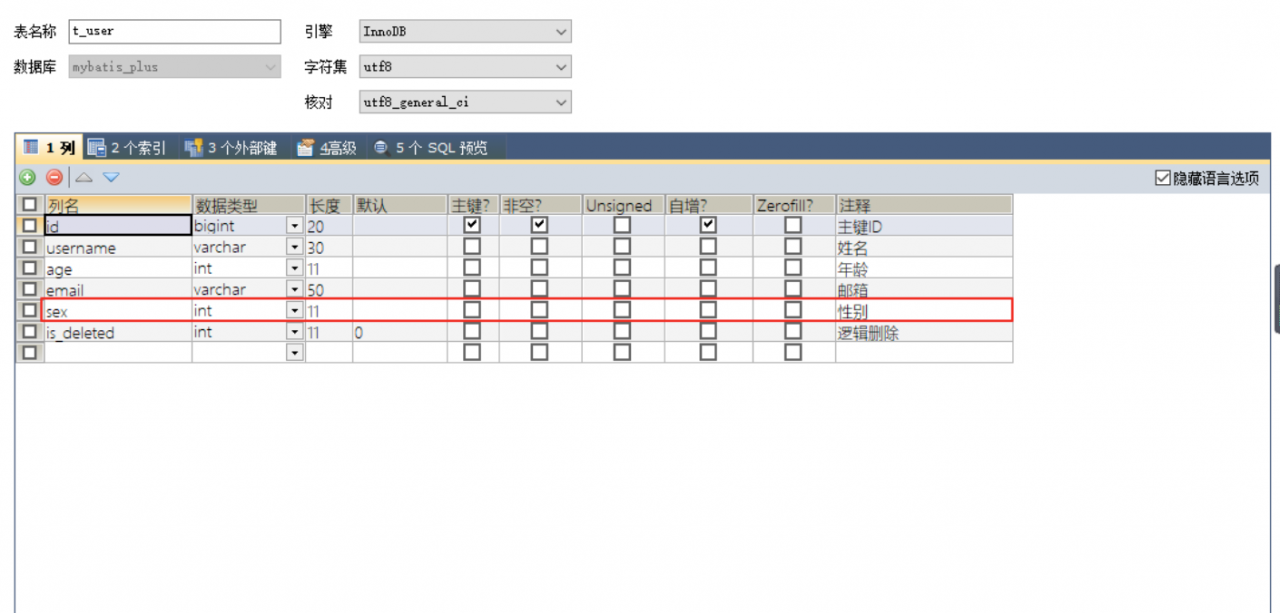The image size is (1280, 613).
Task: Uncheck the 自增? checkbox for the id row
Action: 708,226
